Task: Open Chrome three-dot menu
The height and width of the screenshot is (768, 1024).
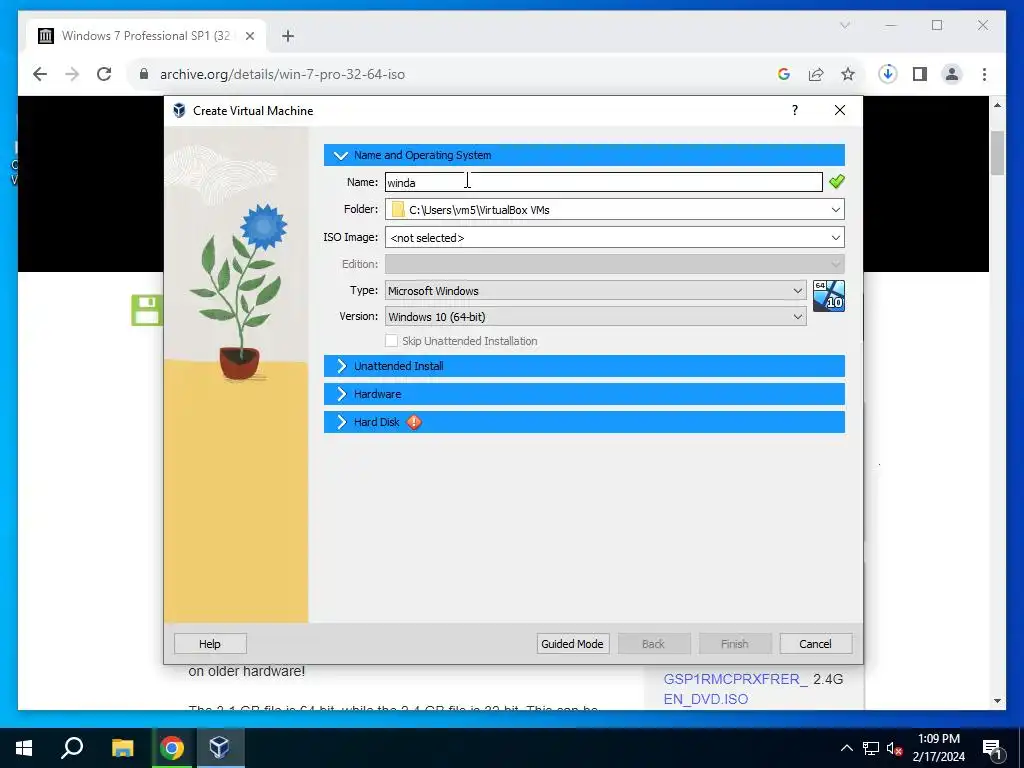Action: tap(984, 74)
